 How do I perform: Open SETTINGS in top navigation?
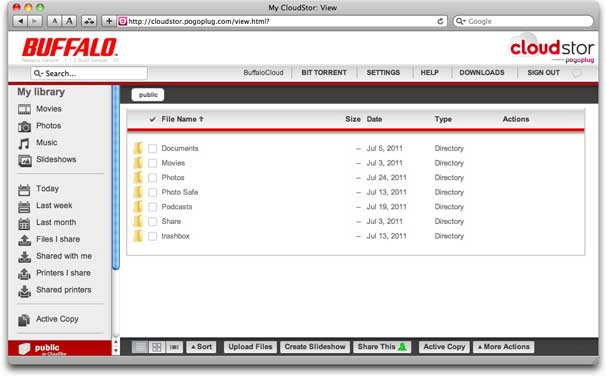pyautogui.click(x=383, y=73)
